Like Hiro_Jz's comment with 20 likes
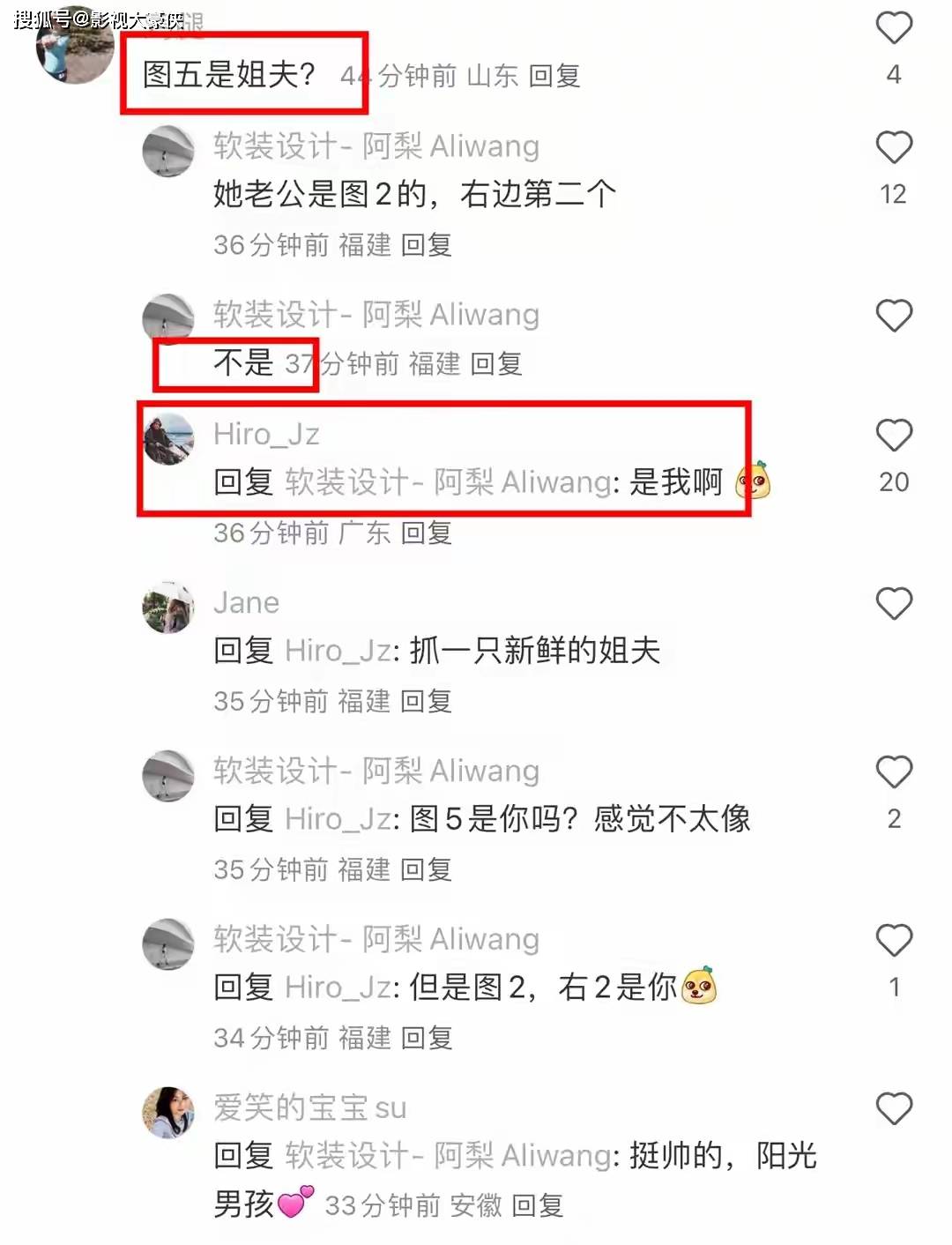This screenshot has width=952, height=1245. tap(893, 436)
